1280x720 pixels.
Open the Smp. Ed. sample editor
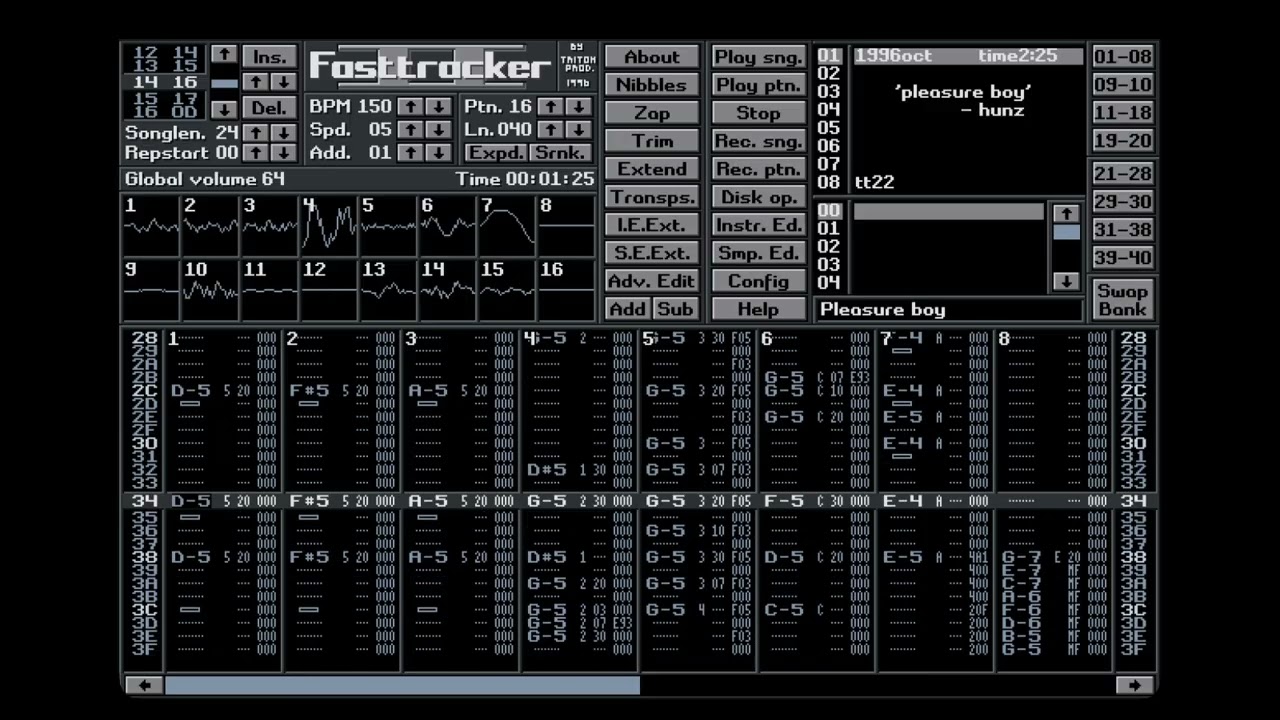[758, 253]
